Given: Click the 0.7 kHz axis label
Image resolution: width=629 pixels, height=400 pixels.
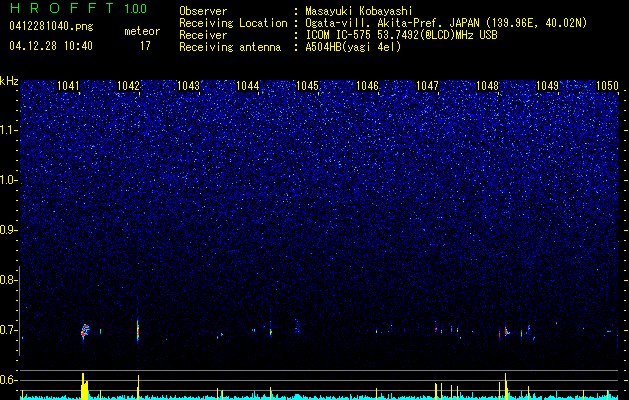Looking at the screenshot, I should point(8,330).
